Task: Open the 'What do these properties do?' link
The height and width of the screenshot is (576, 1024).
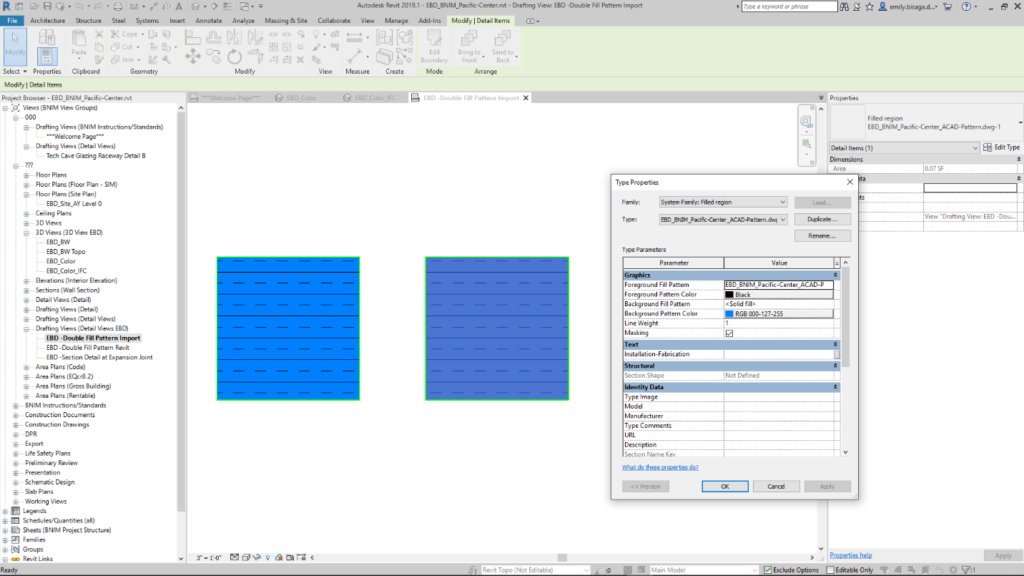Action: pyautogui.click(x=660, y=467)
